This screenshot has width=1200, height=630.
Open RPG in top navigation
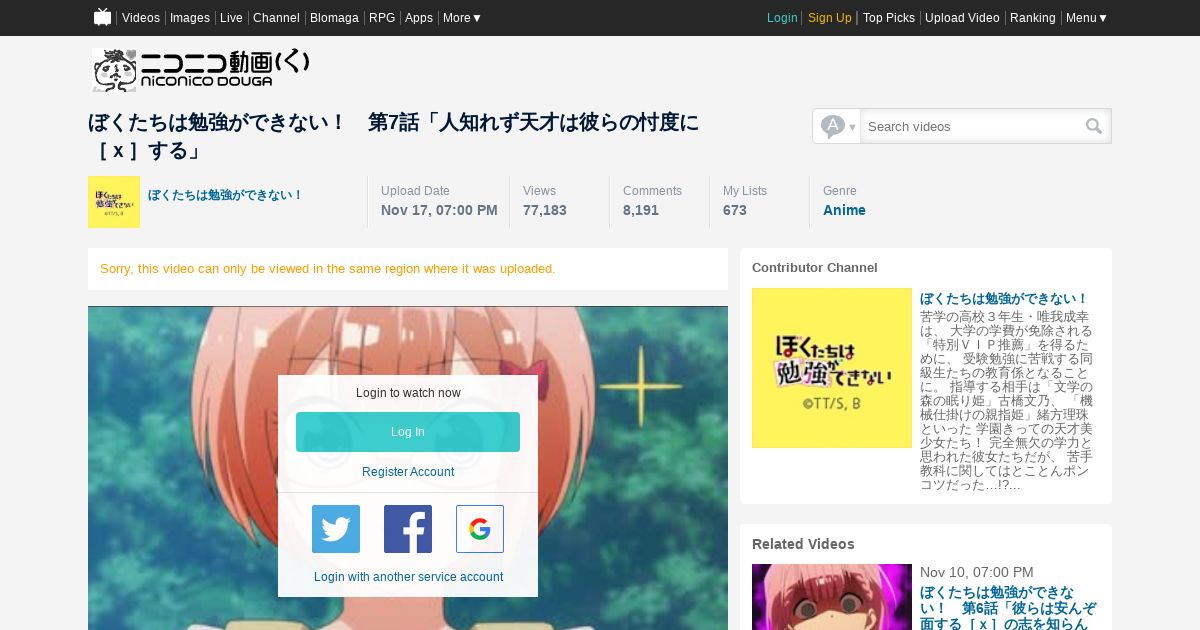(x=382, y=18)
